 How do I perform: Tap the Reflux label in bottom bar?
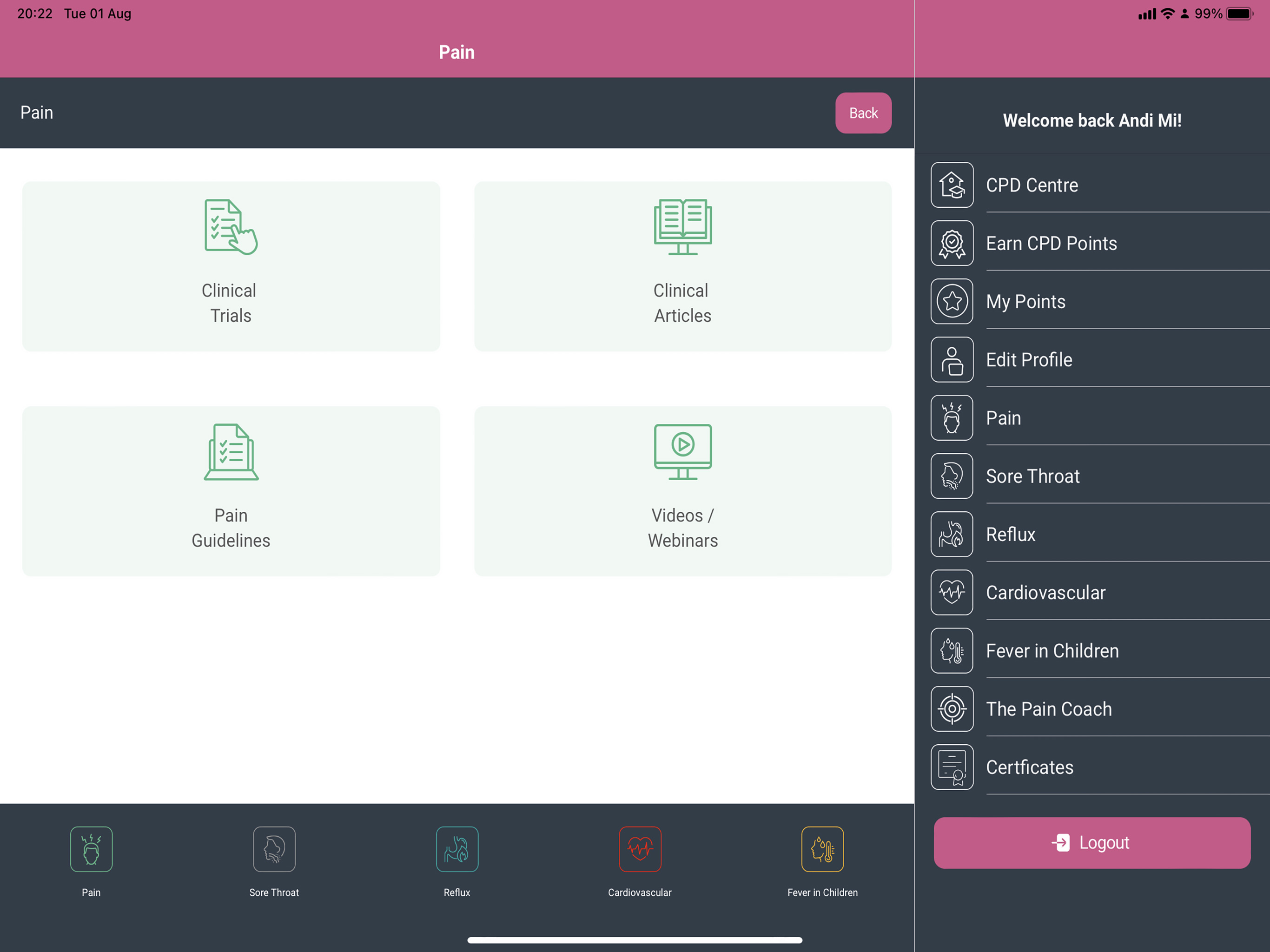coord(457,893)
